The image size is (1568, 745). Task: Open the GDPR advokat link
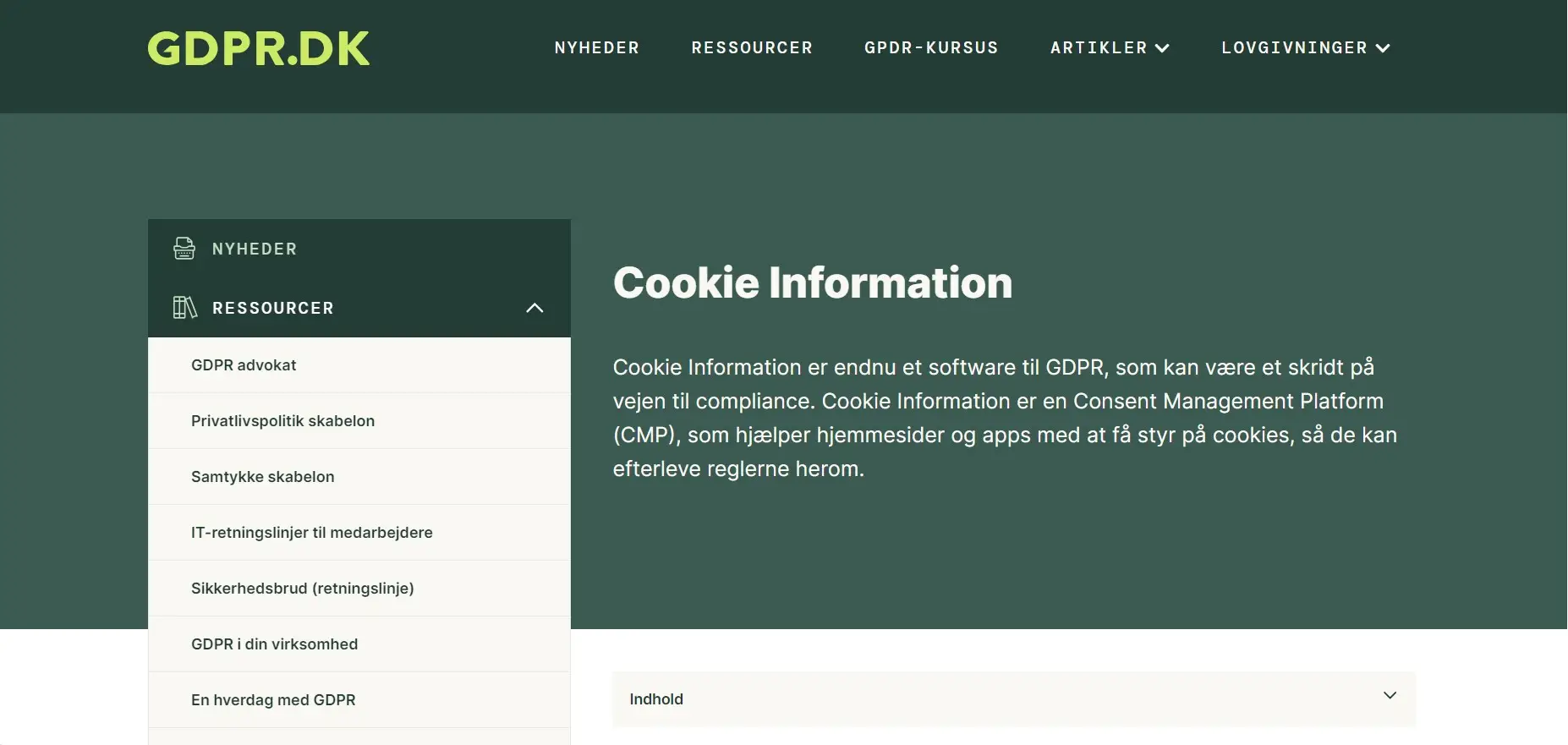[244, 365]
